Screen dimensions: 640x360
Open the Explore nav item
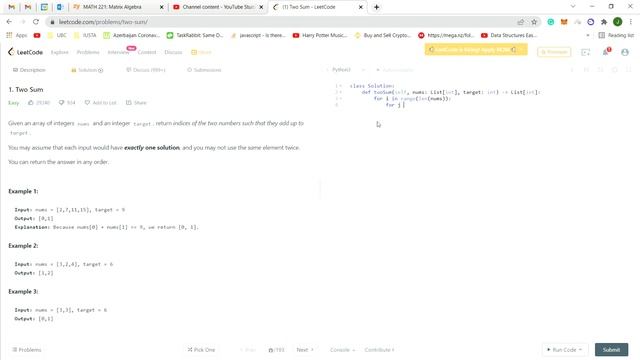click(60, 52)
